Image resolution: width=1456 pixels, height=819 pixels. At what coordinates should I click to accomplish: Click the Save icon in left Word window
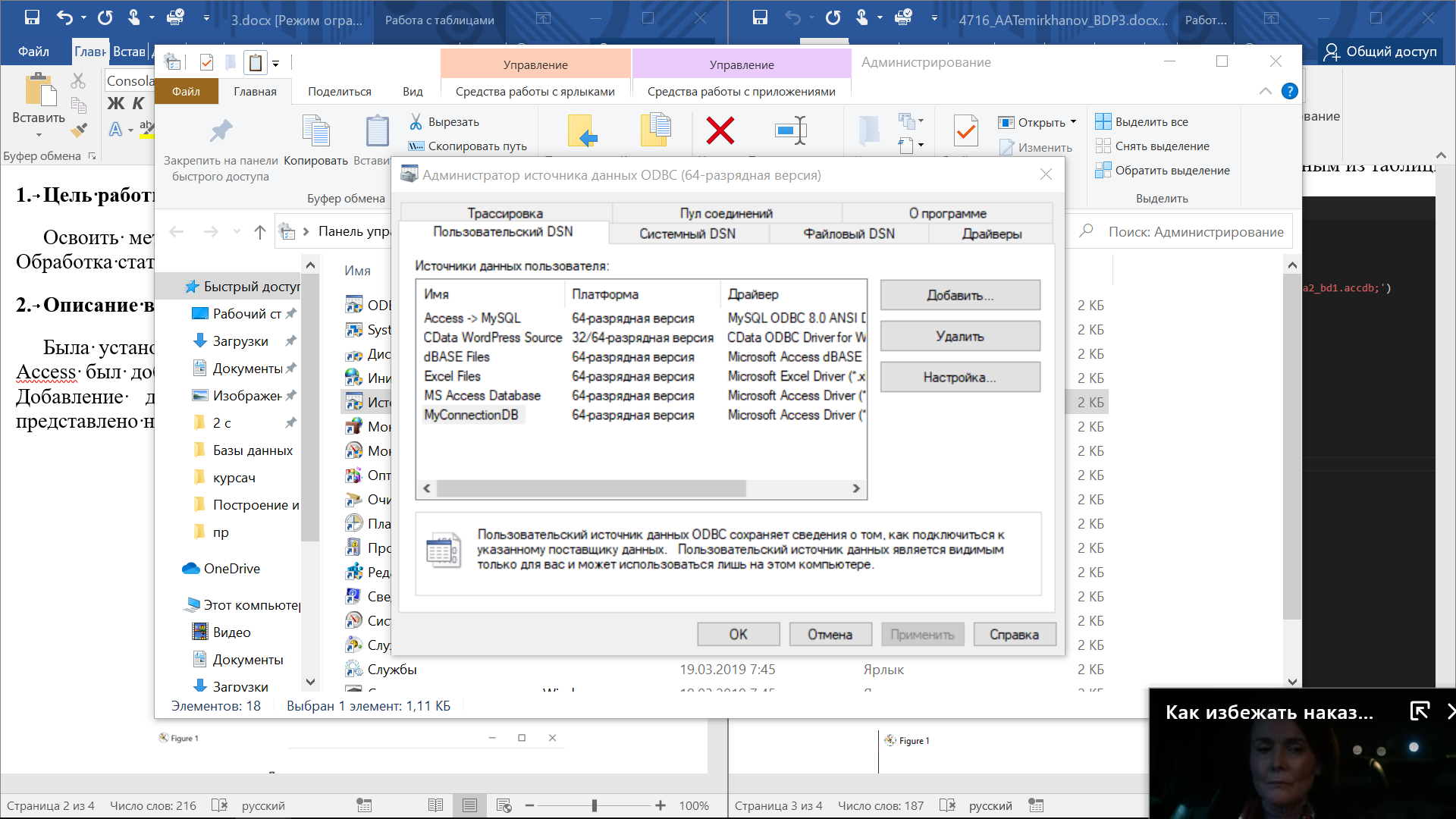pos(32,17)
